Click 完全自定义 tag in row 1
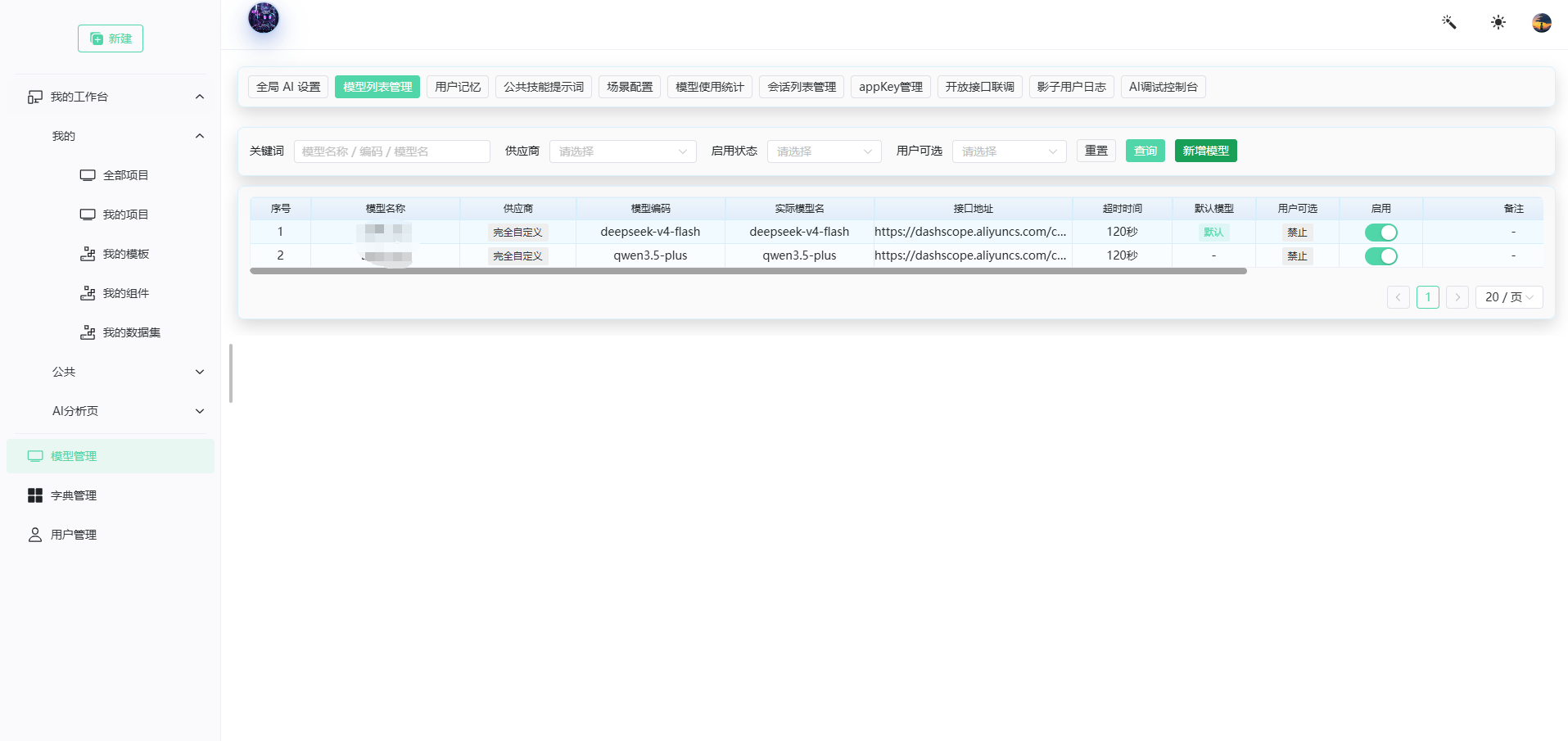The image size is (1568, 741). click(x=517, y=233)
